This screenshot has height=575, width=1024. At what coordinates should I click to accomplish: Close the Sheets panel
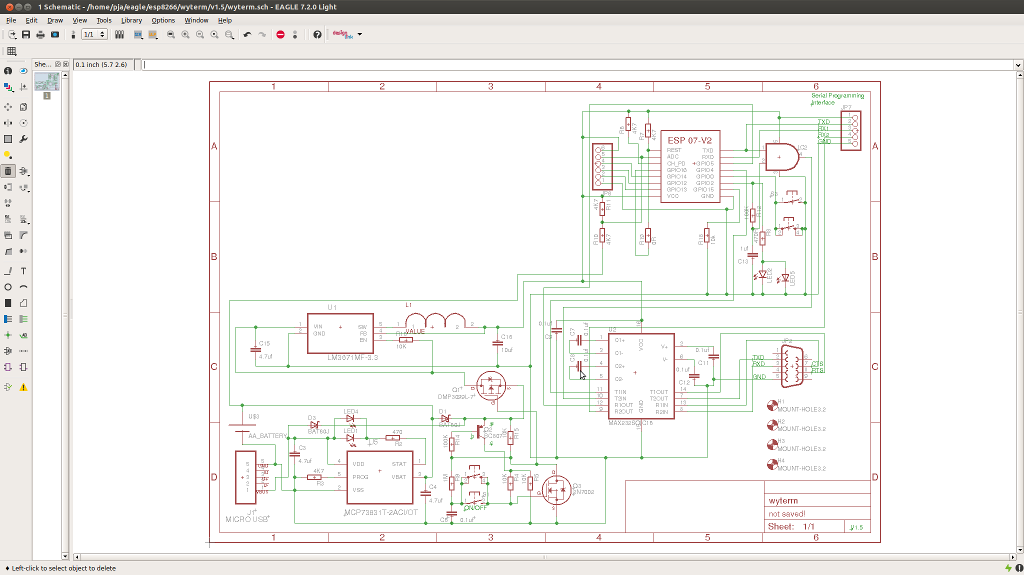67,64
